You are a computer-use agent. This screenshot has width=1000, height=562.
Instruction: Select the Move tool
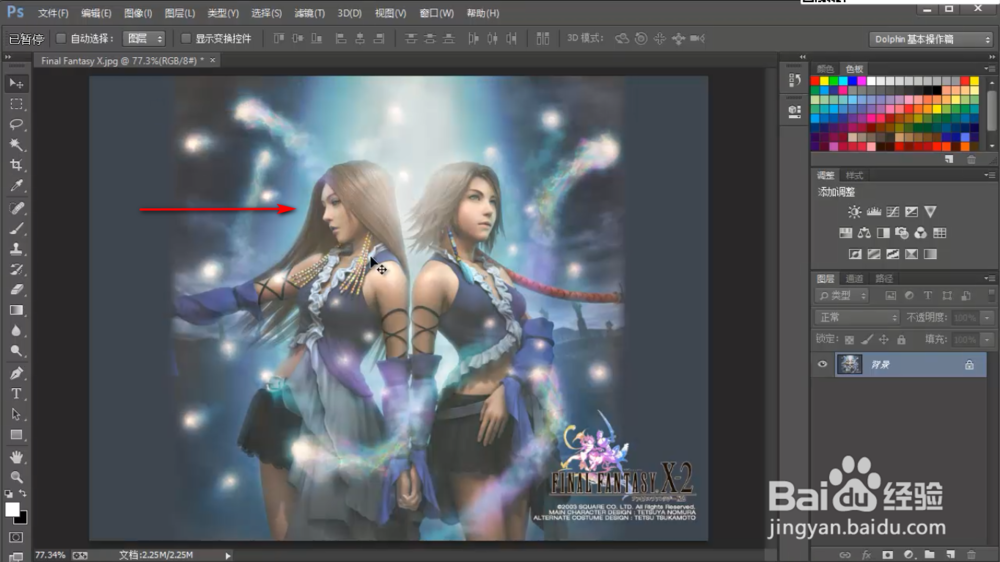17,84
